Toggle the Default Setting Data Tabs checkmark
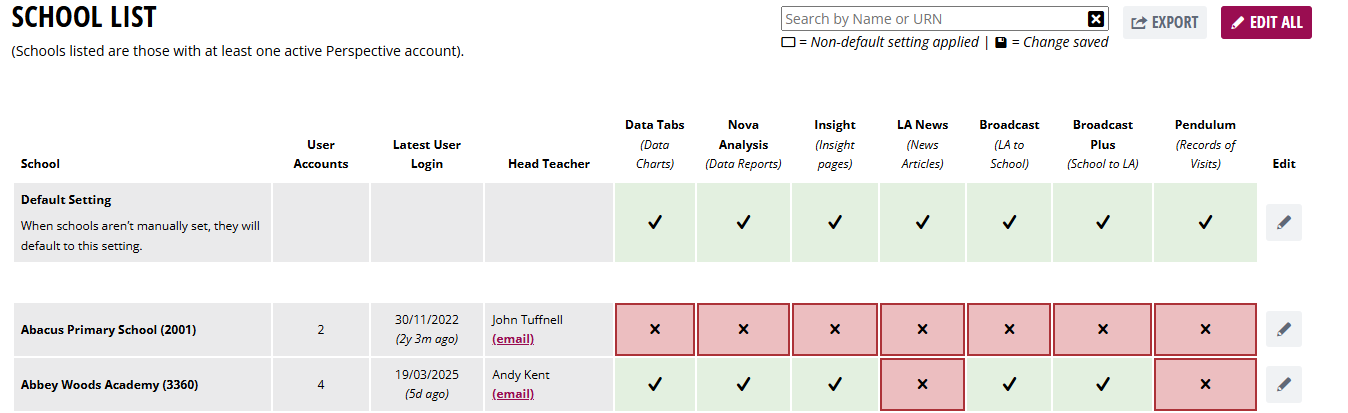Image resolution: width=1348 pixels, height=413 pixels. [x=655, y=223]
